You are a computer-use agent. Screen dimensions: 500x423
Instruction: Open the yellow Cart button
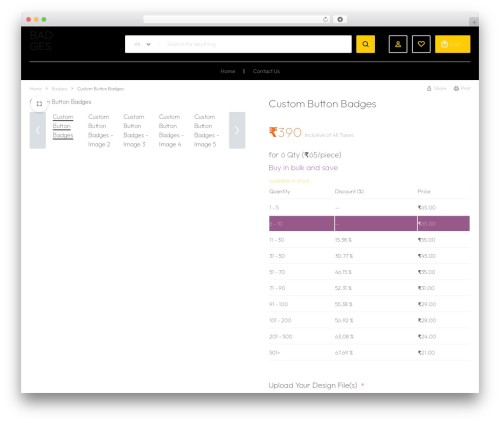[x=452, y=44]
